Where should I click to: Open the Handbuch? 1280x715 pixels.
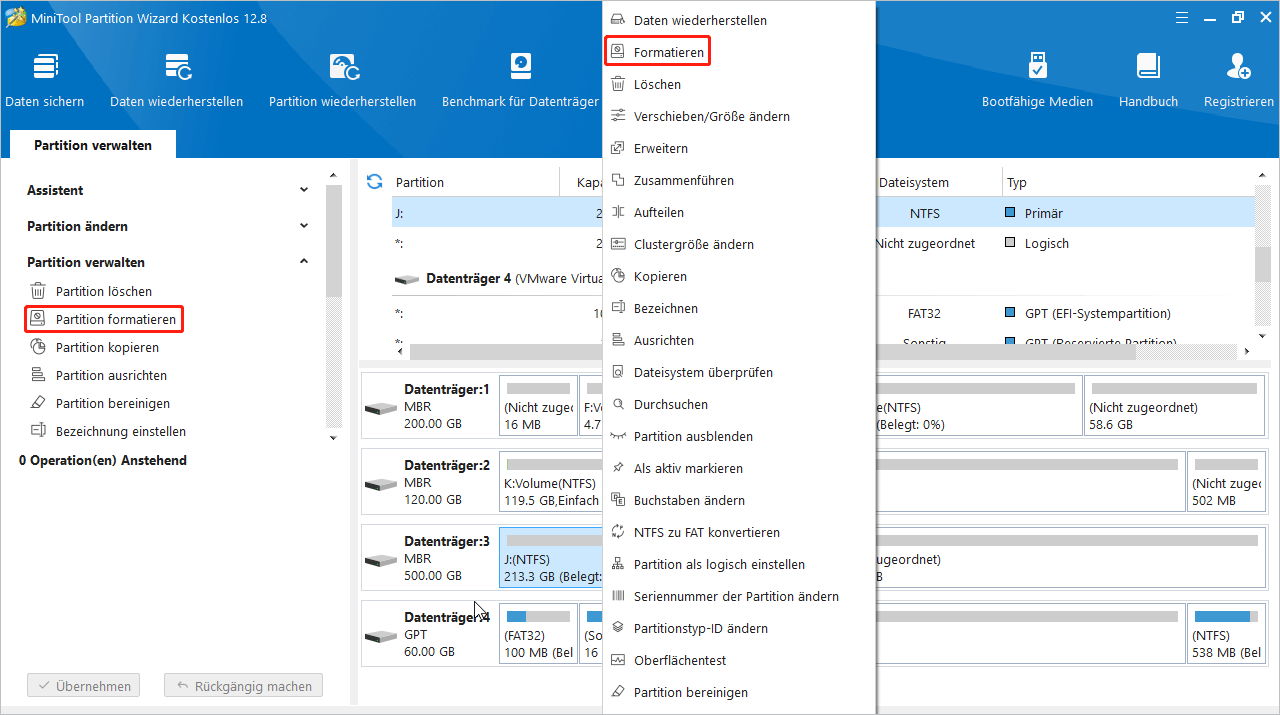pos(1148,80)
